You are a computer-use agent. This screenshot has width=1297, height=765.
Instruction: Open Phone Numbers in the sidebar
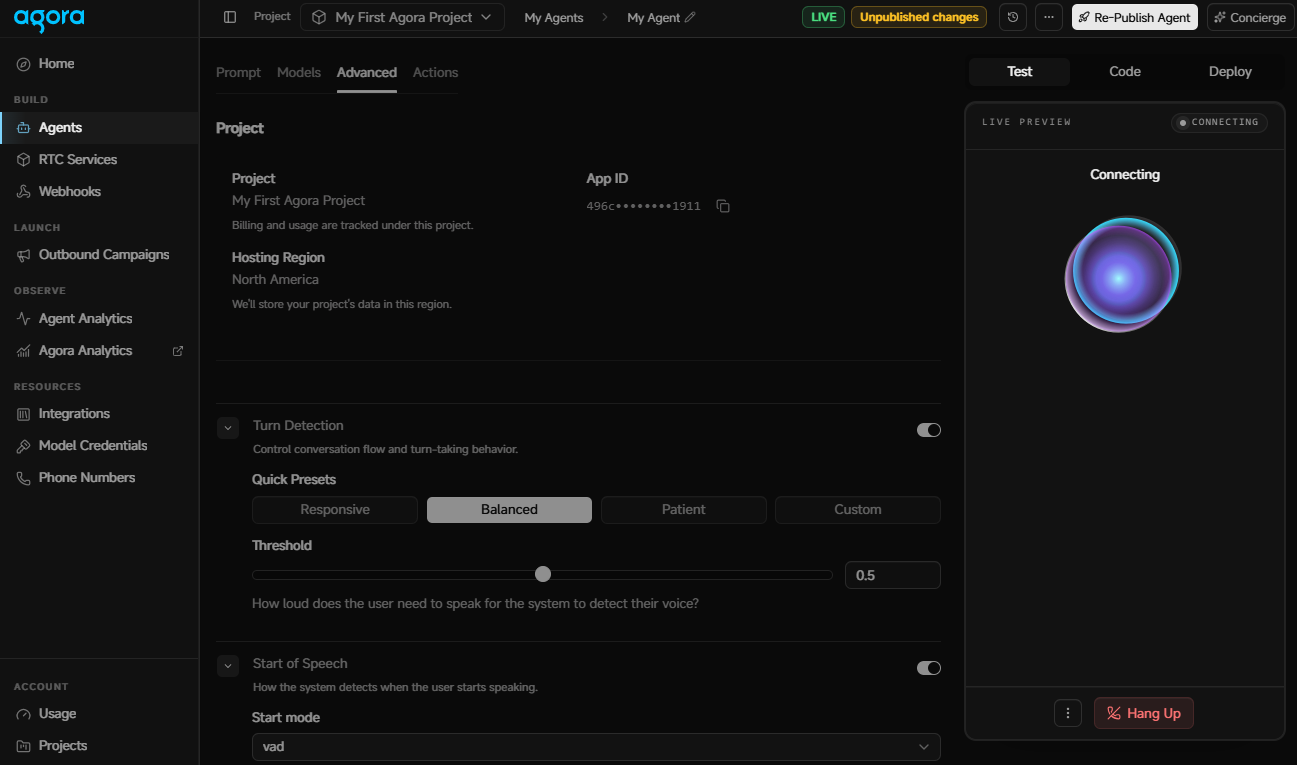(99, 478)
